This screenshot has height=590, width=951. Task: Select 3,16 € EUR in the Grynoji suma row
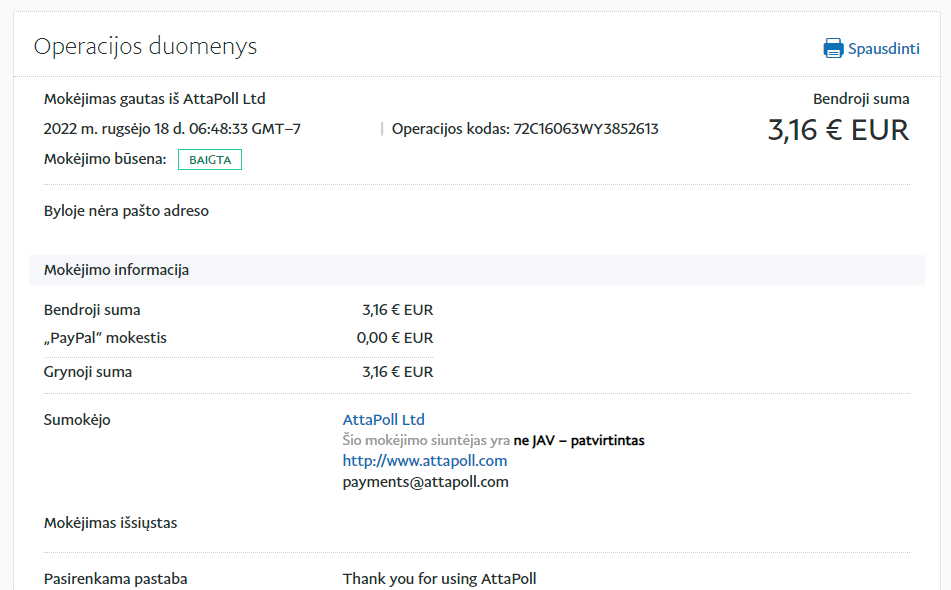[398, 372]
